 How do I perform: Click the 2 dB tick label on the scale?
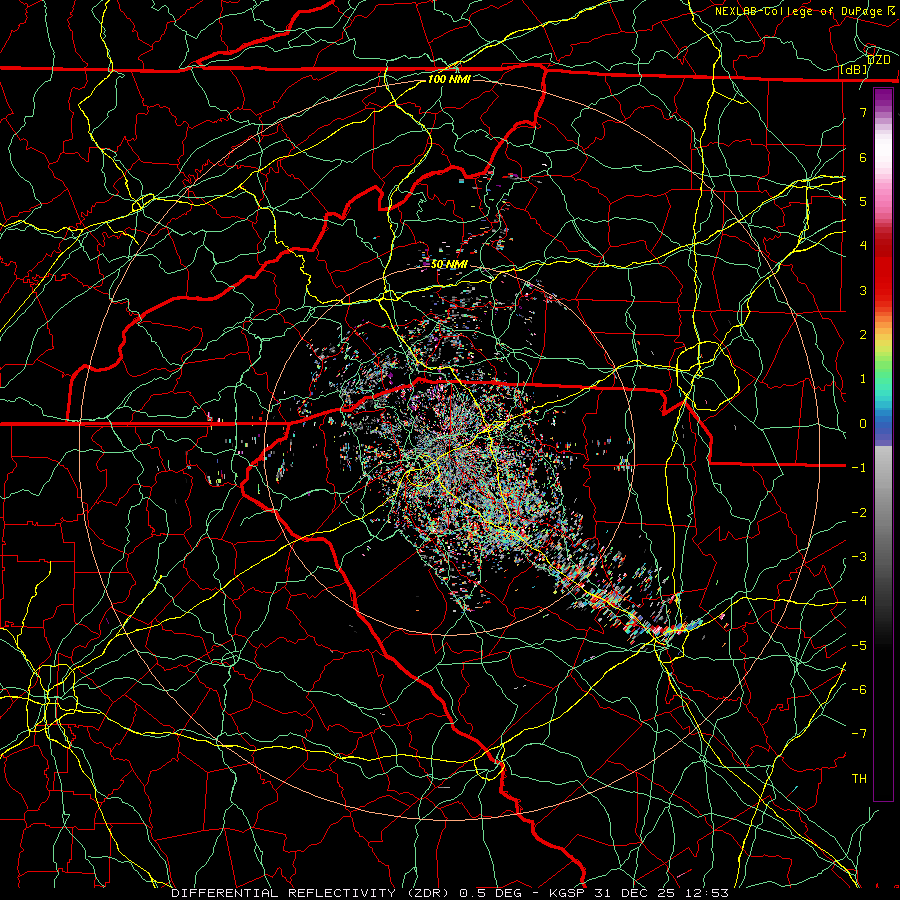[863, 335]
